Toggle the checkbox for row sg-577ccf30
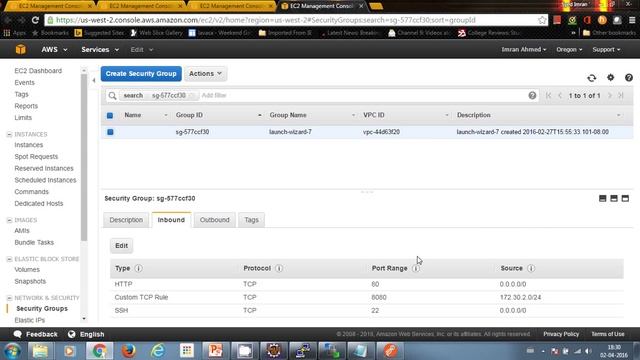Screen dimensions: 640x360 tap(110, 132)
